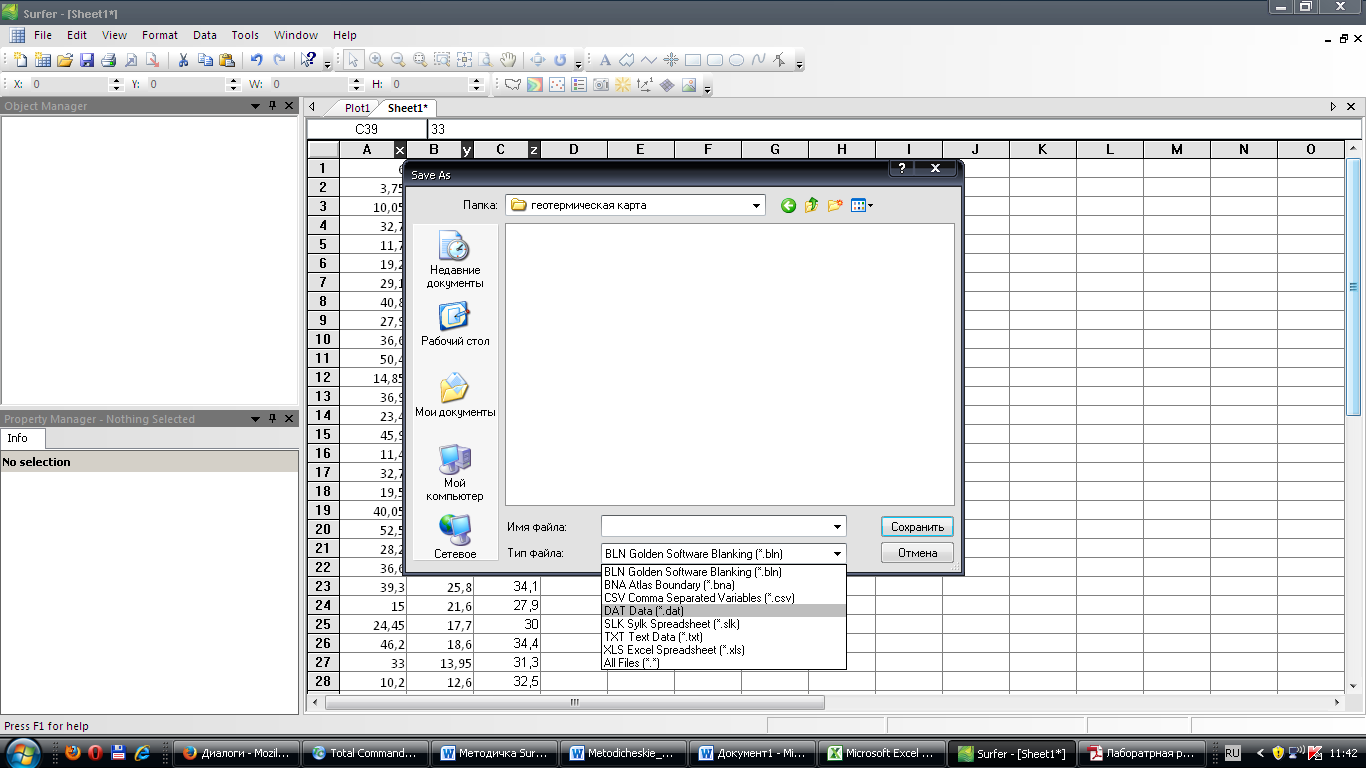
Task: Click the context Help pointer icon
Action: pyautogui.click(x=309, y=60)
